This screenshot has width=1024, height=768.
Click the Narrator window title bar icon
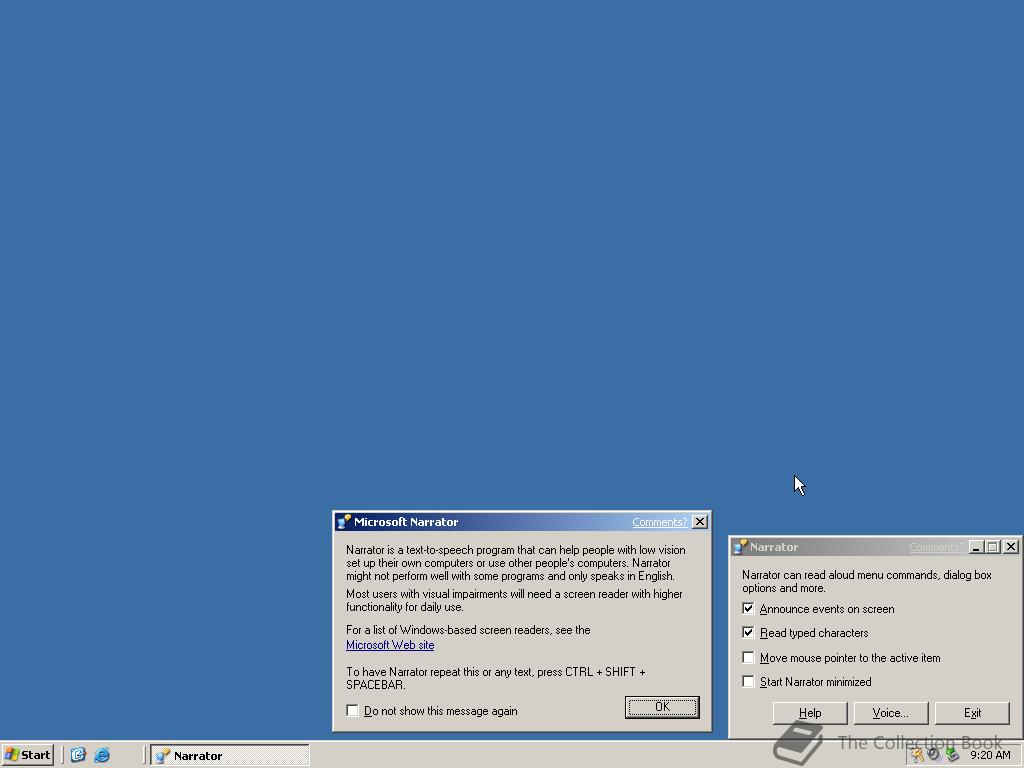(x=740, y=547)
